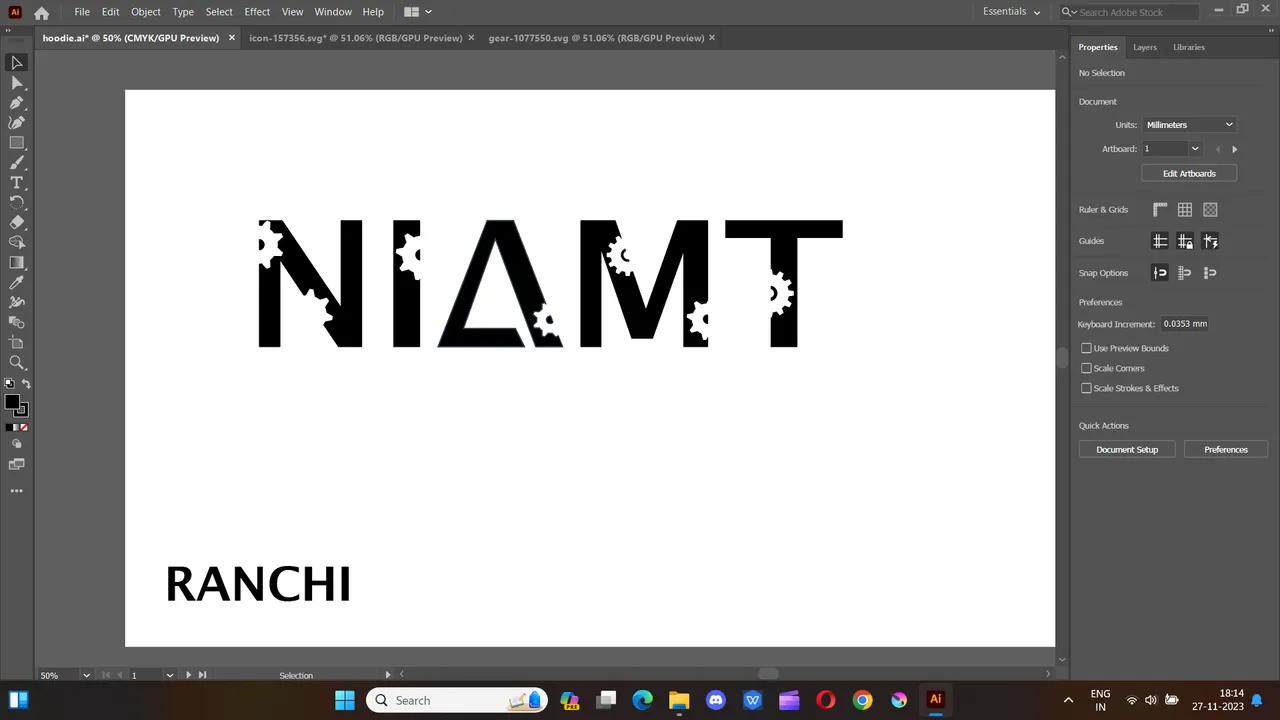Expand the status bar Selection options arrow
This screenshot has height=720, width=1280.
click(388, 675)
